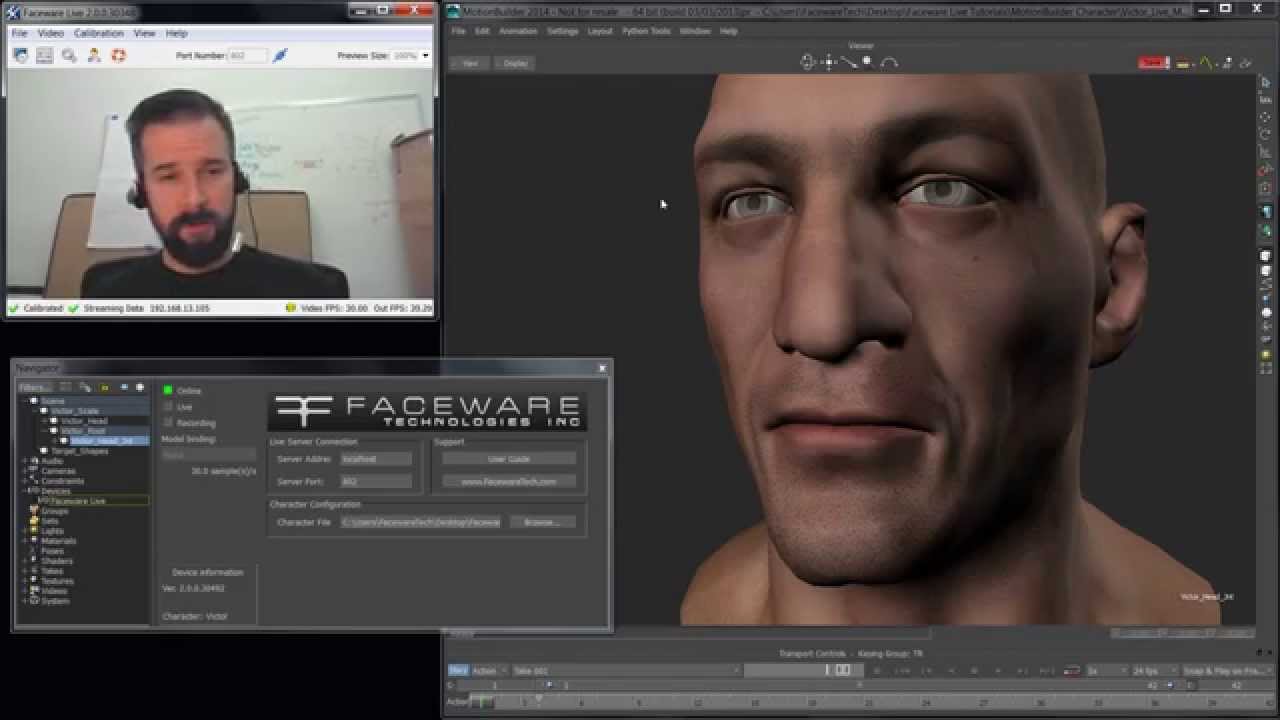Expand the Materials node in Navigator
Screen dimensions: 1280x720
[x=25, y=541]
